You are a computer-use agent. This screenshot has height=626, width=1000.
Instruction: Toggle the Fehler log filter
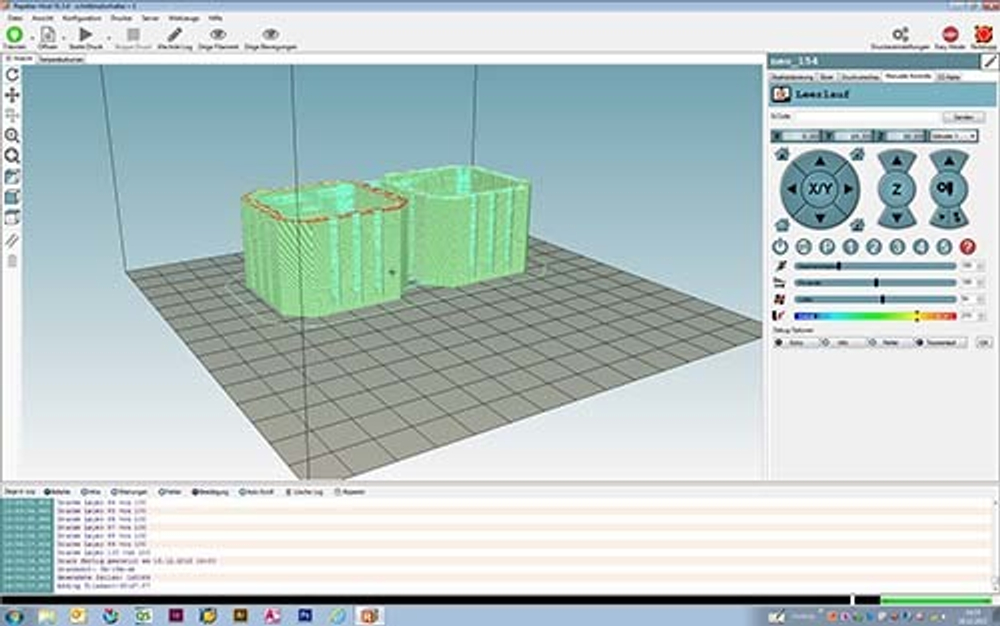[x=171, y=492]
